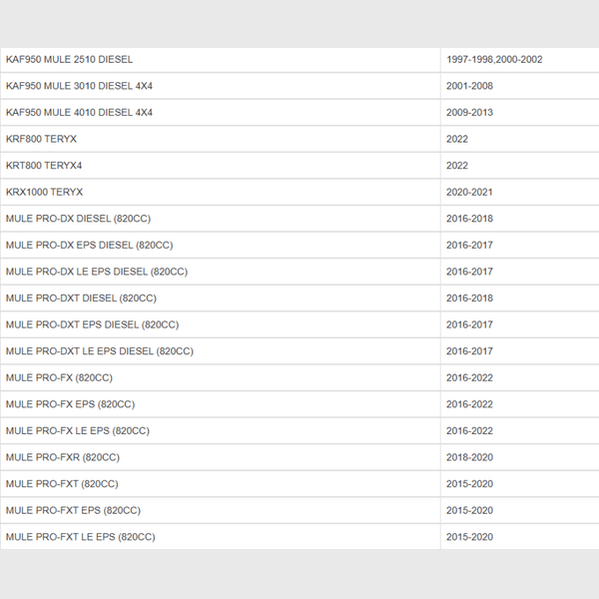
Task: Click the 1997-1998,2000-2002 year cell
Action: coord(520,60)
